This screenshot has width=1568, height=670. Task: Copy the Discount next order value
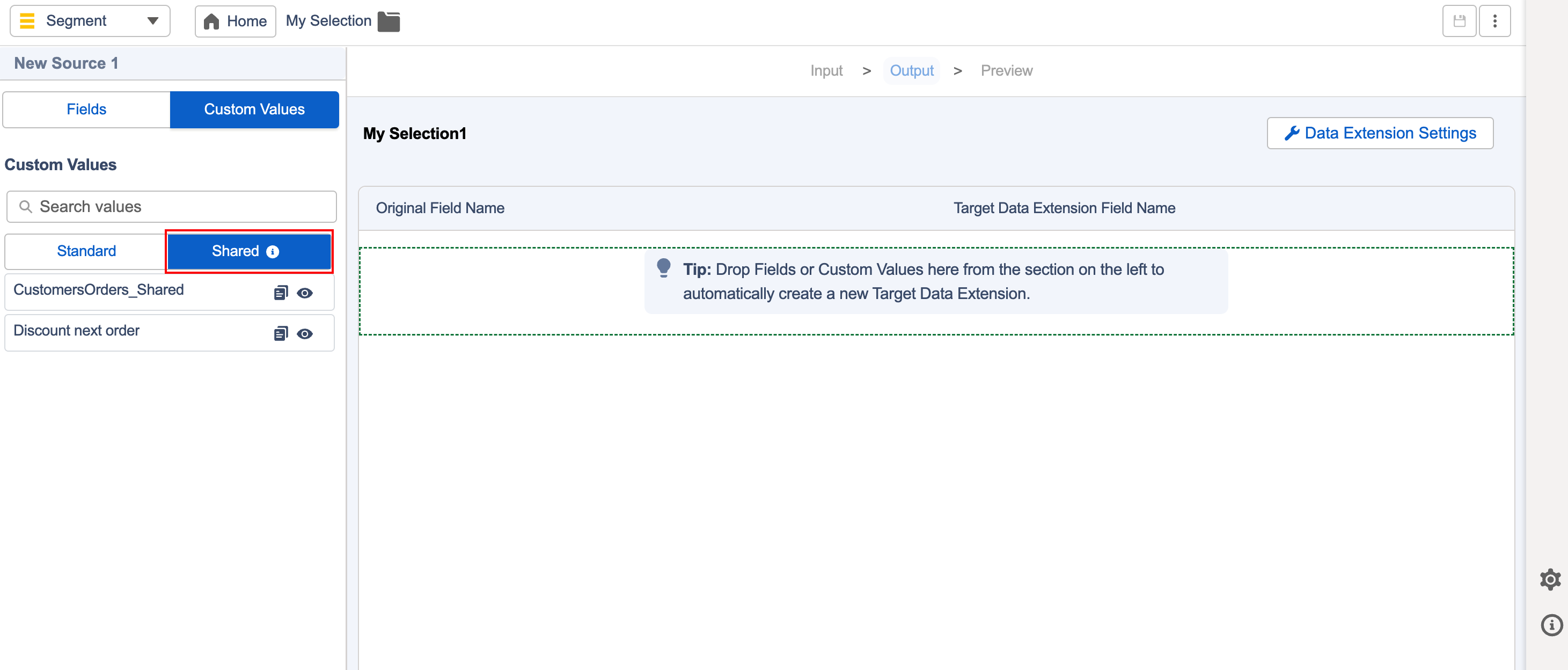coord(281,334)
